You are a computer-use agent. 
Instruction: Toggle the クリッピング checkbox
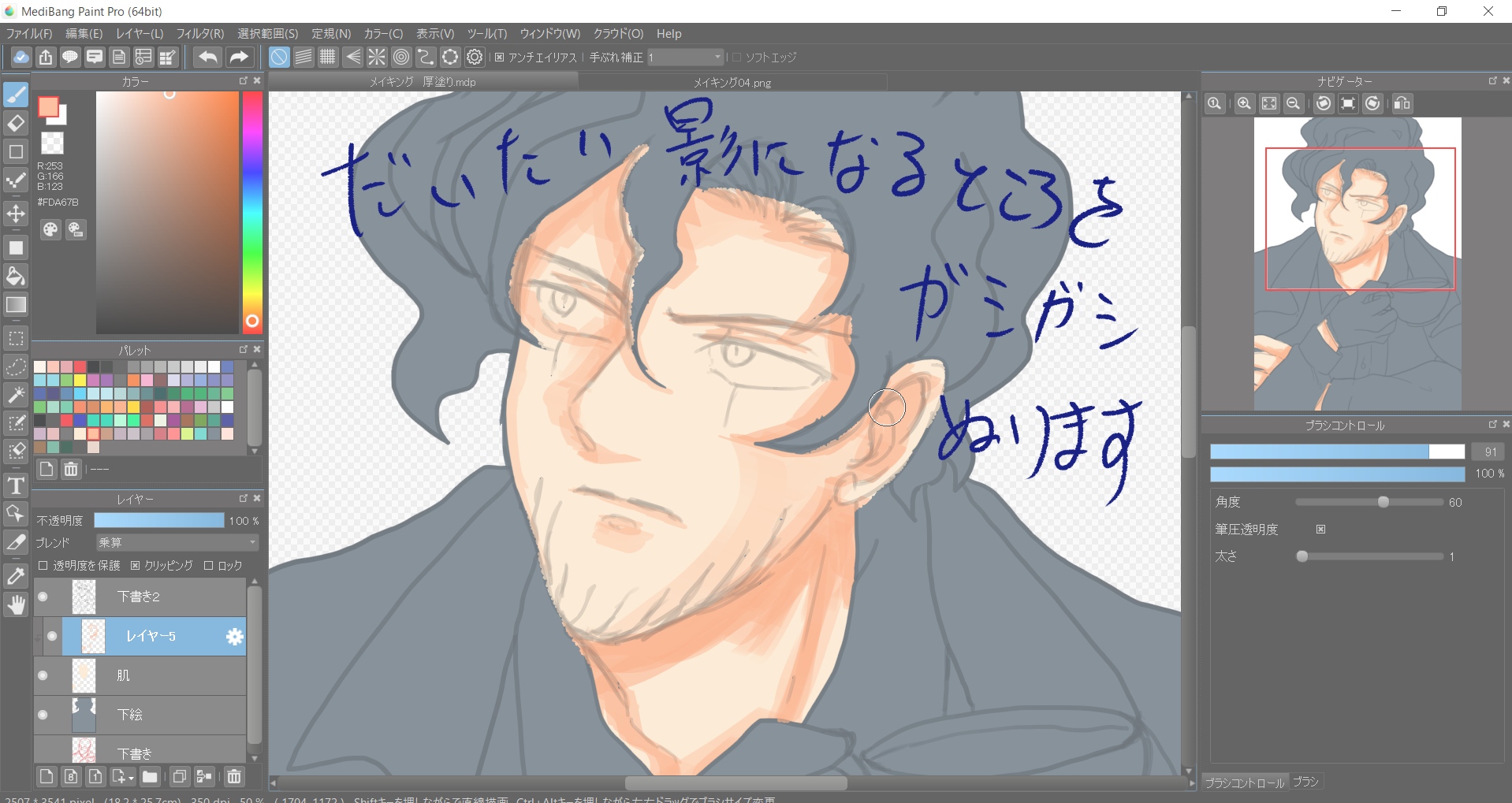tap(136, 566)
